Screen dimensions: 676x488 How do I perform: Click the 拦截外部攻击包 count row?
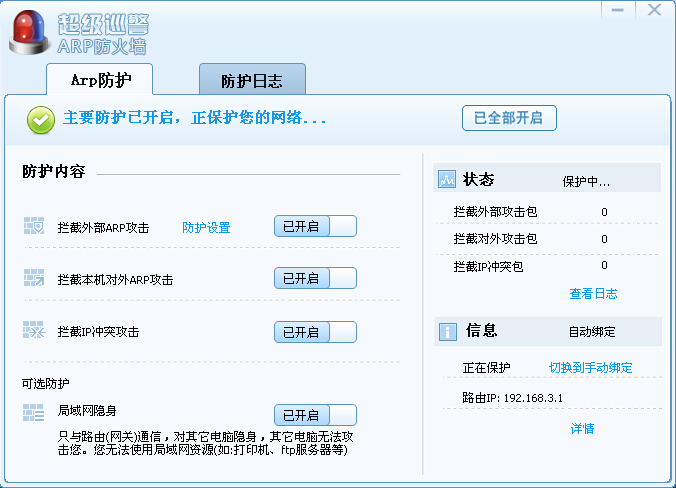click(x=548, y=212)
